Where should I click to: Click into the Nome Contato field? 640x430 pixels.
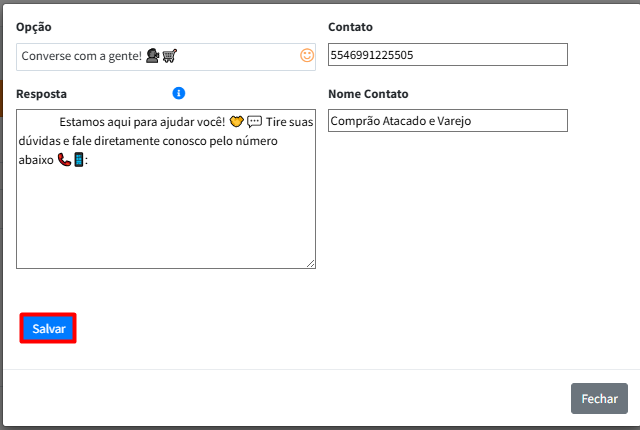(x=447, y=121)
